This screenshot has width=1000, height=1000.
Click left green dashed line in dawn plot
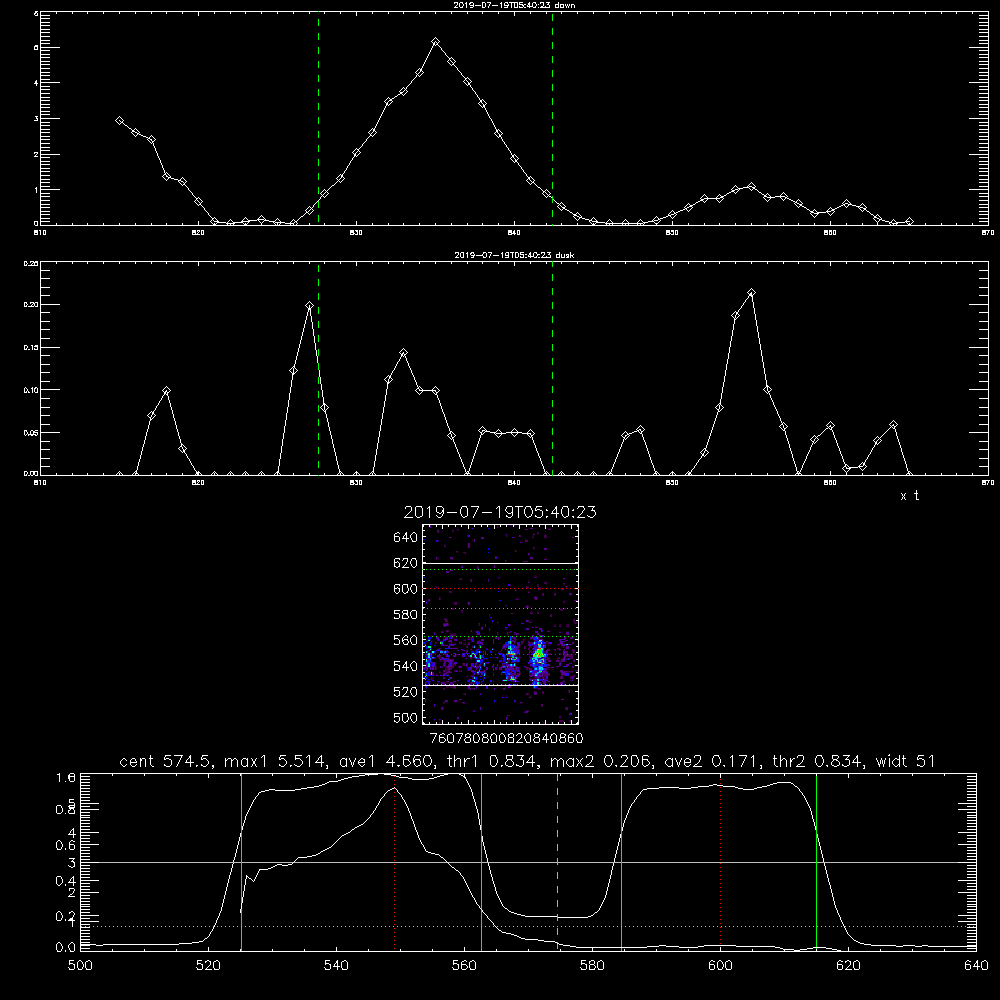tap(318, 118)
